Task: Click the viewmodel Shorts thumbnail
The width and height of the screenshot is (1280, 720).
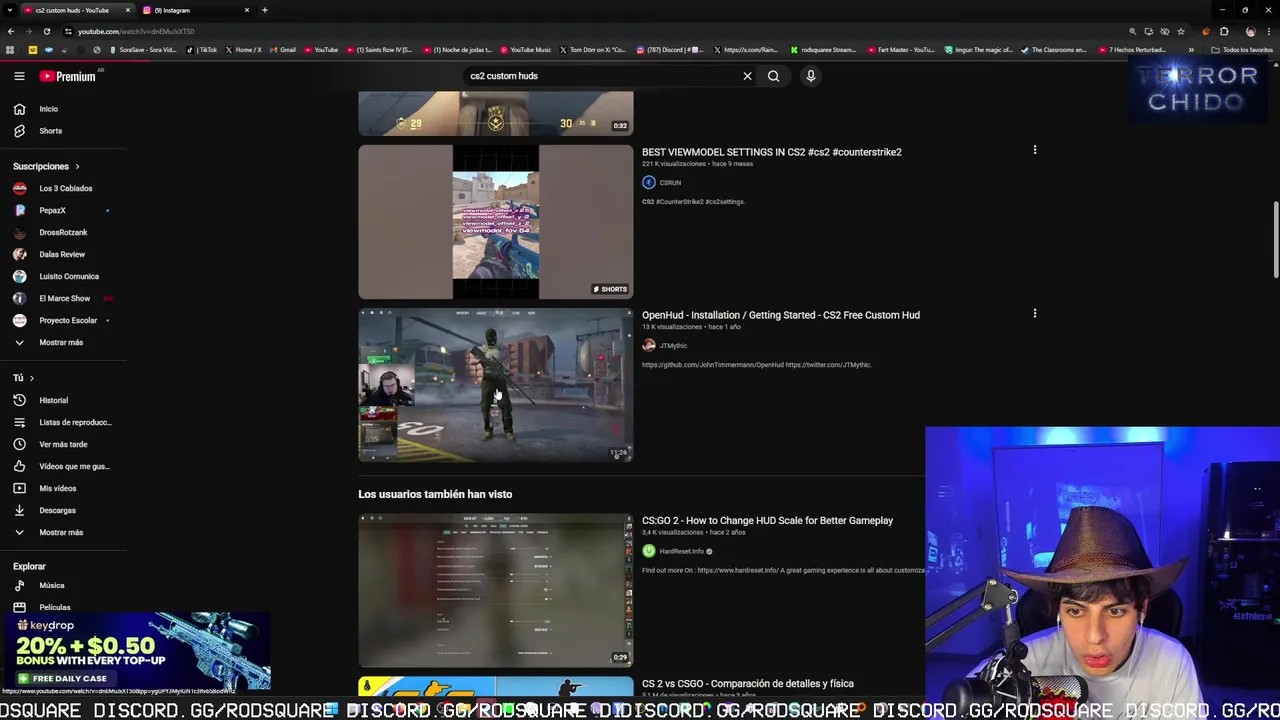Action: tap(496, 222)
